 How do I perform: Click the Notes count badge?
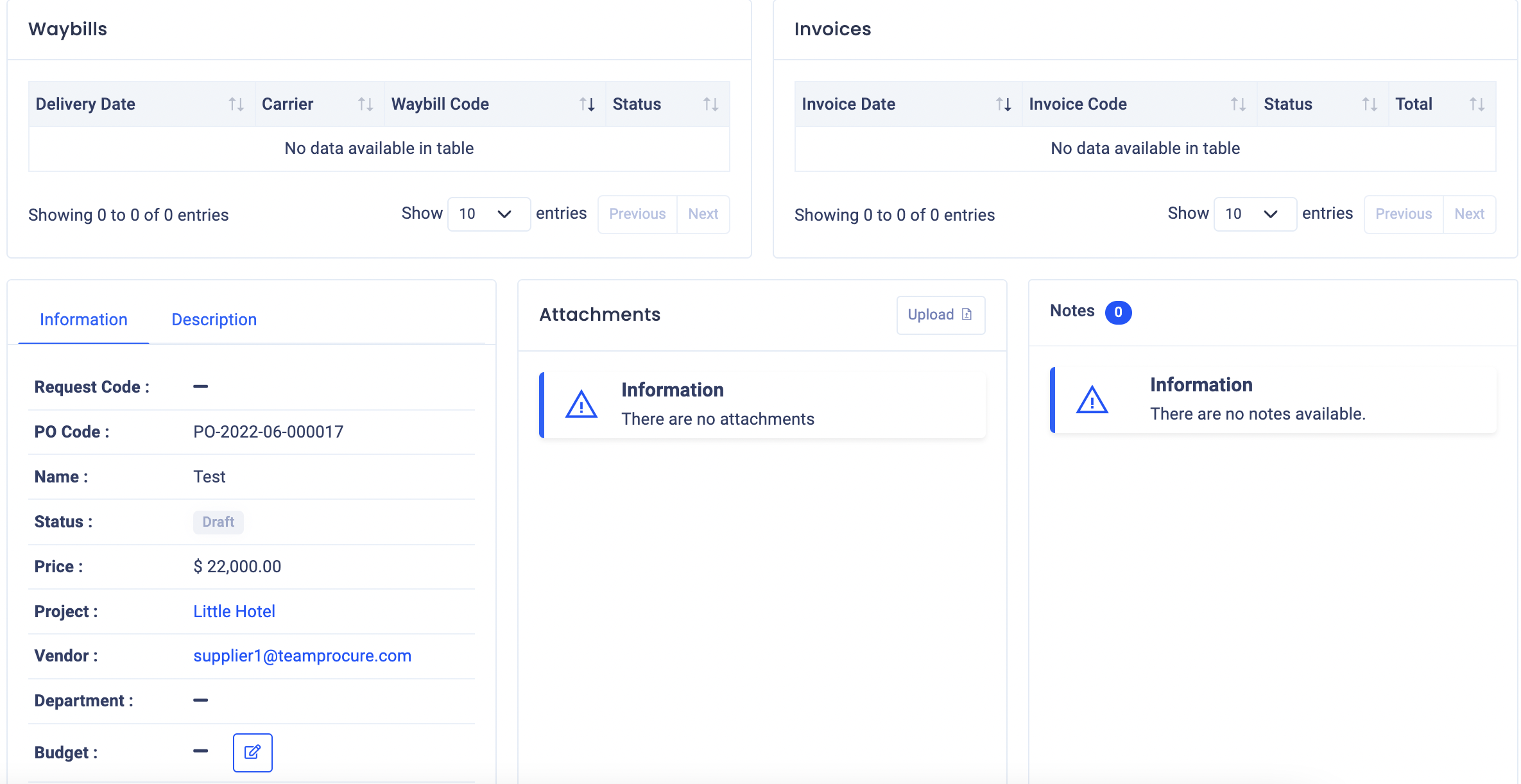tap(1118, 312)
